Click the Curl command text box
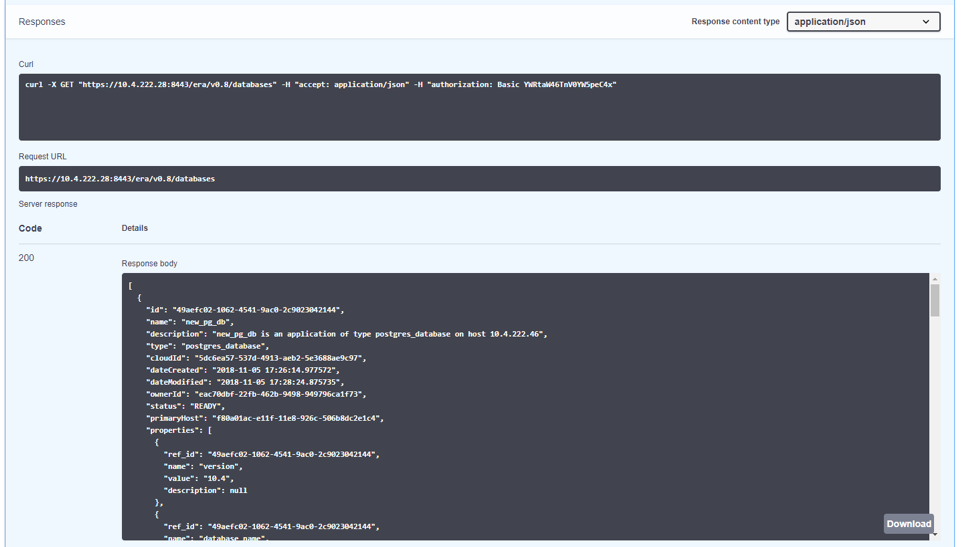This screenshot has height=547, width=974. pos(480,107)
